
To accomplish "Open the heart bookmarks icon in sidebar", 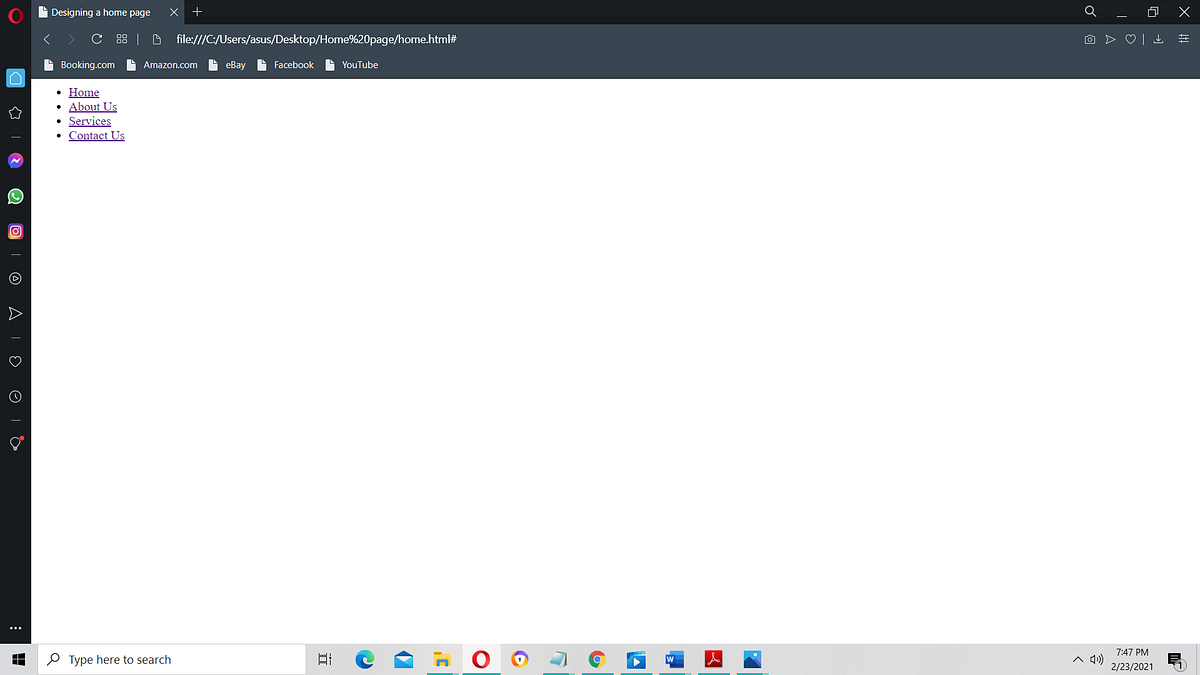I will pos(15,360).
